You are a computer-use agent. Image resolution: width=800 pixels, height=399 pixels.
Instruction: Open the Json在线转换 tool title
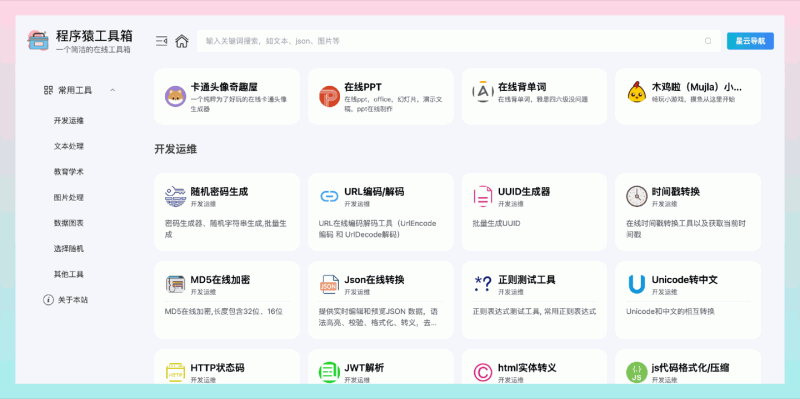click(374, 280)
